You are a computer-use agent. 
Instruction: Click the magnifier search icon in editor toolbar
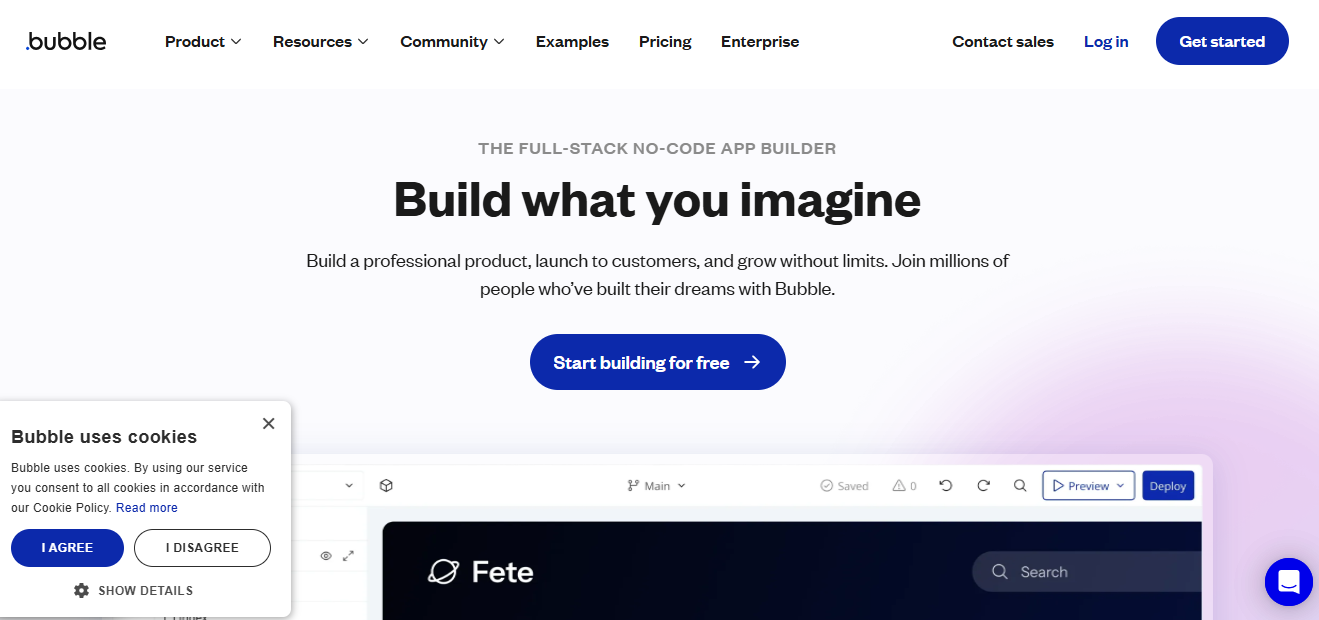click(1020, 486)
